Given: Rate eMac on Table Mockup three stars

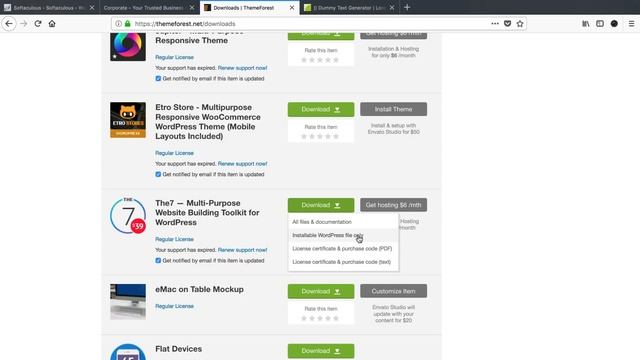Looking at the screenshot, I should coord(320,318).
